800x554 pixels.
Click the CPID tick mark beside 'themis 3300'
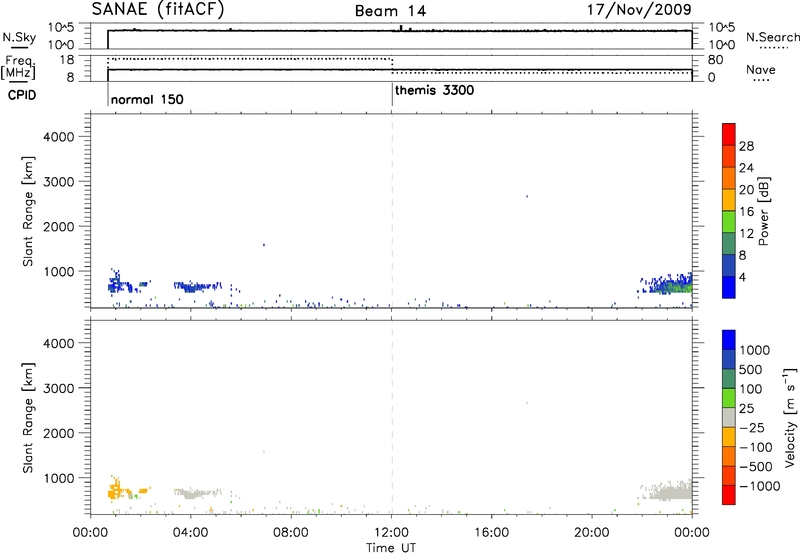coord(392,93)
